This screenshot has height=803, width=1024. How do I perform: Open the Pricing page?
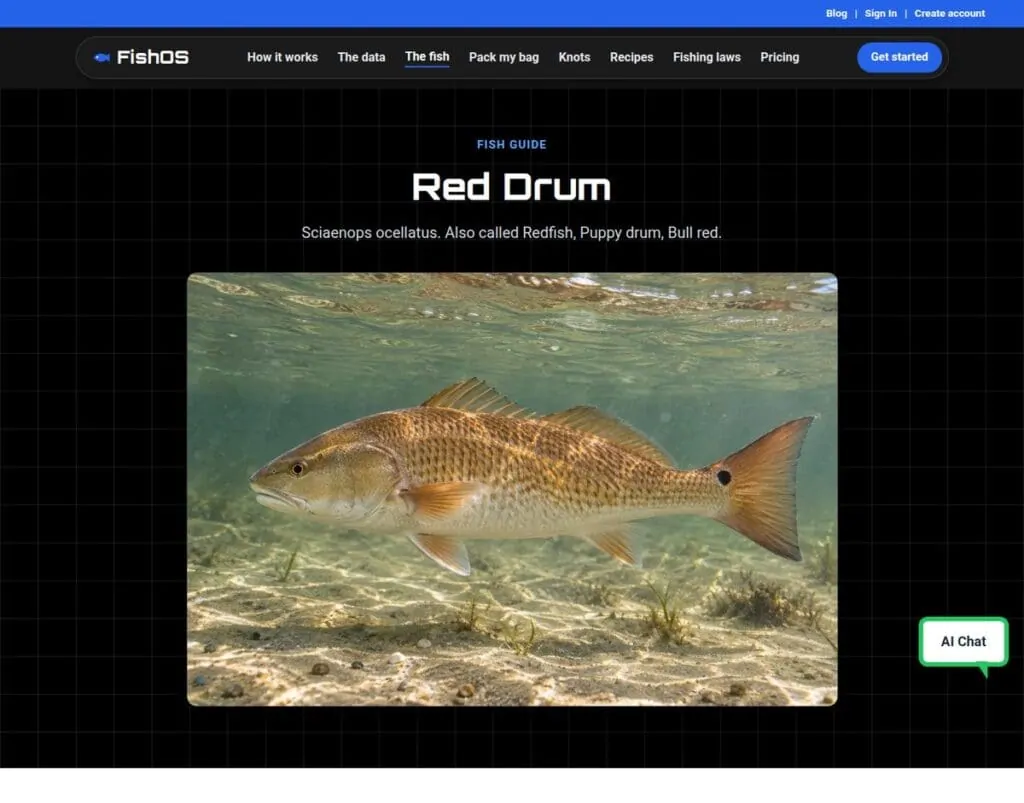pyautogui.click(x=779, y=57)
